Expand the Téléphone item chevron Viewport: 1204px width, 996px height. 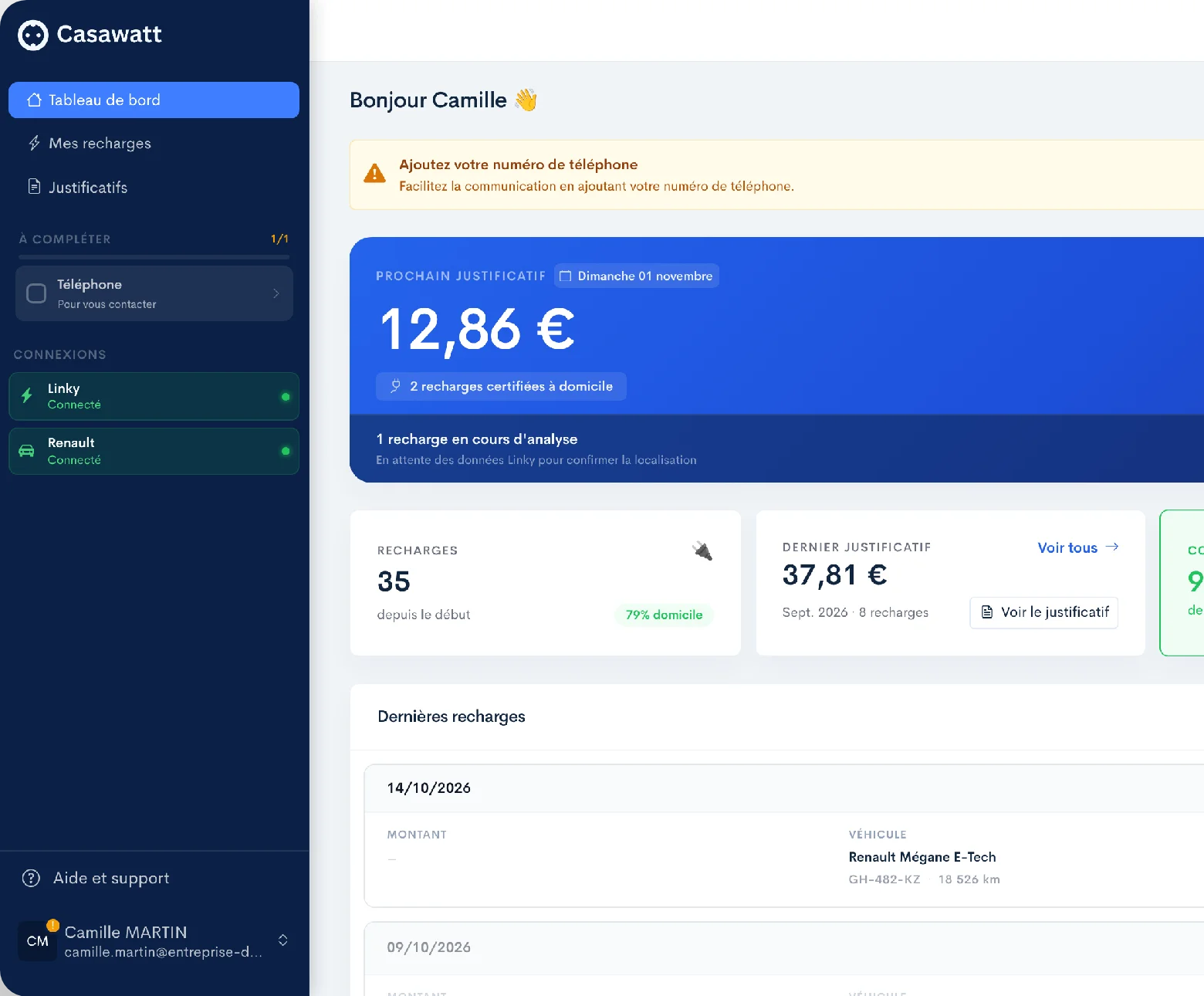pyautogui.click(x=276, y=293)
